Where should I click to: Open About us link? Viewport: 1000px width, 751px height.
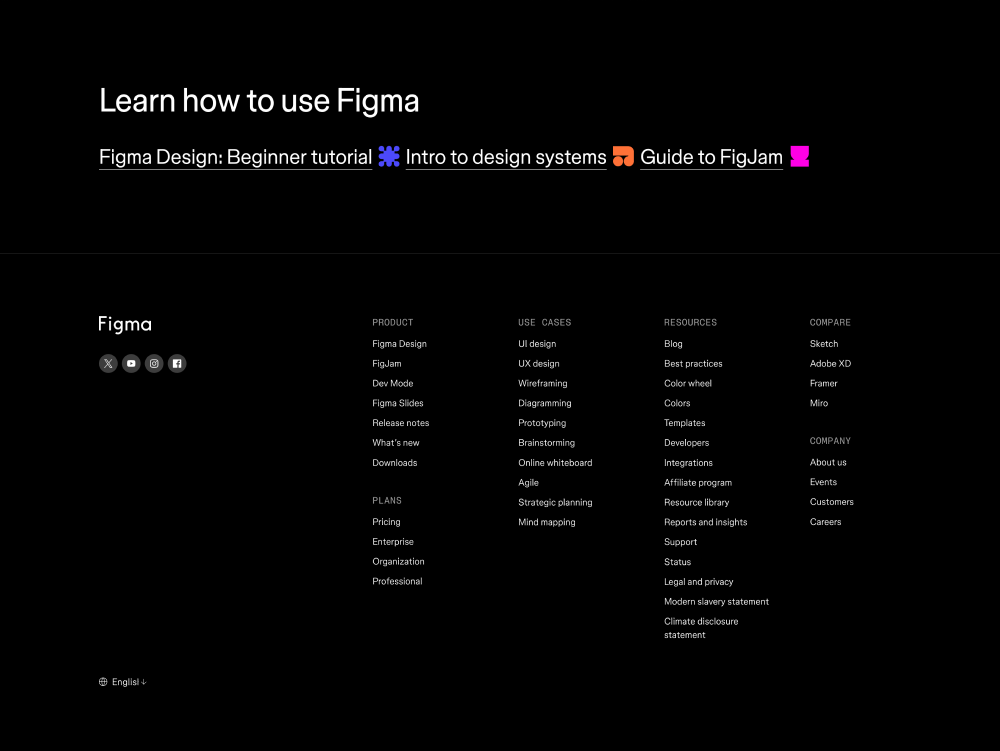coord(828,462)
